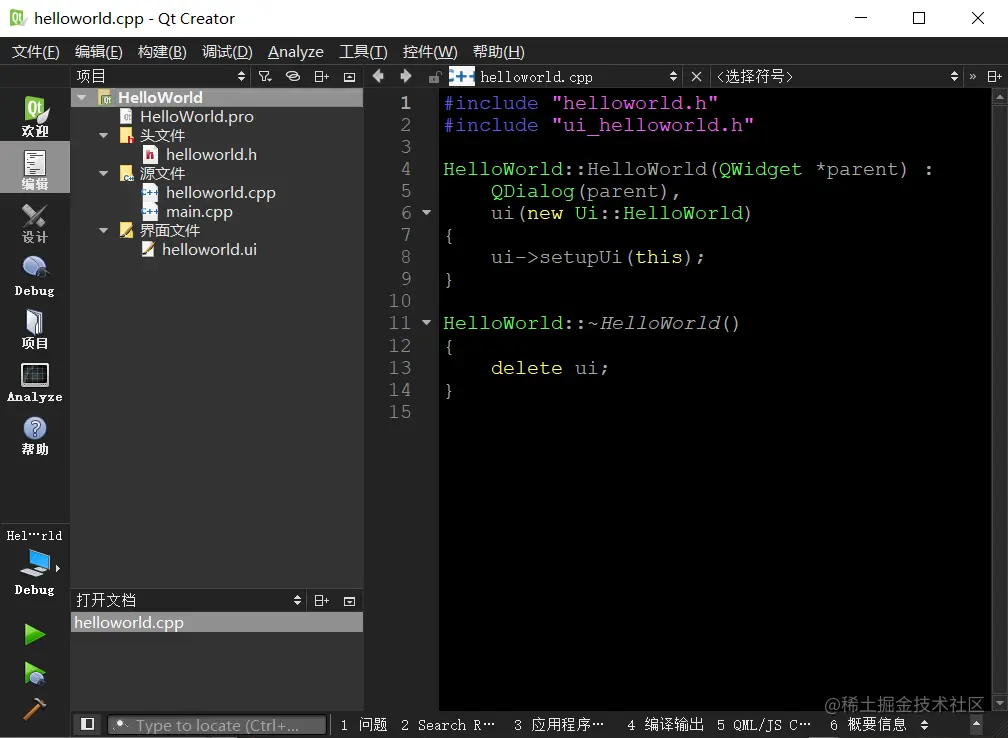The width and height of the screenshot is (1008, 738).
Task: Open the 构建(B) menu
Action: 162,51
